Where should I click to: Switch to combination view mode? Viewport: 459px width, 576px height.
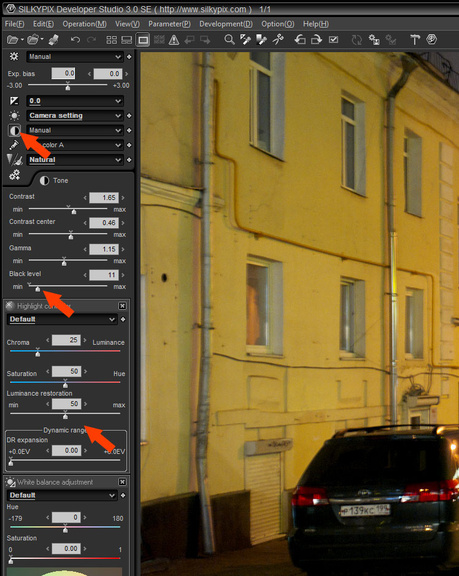coord(126,40)
